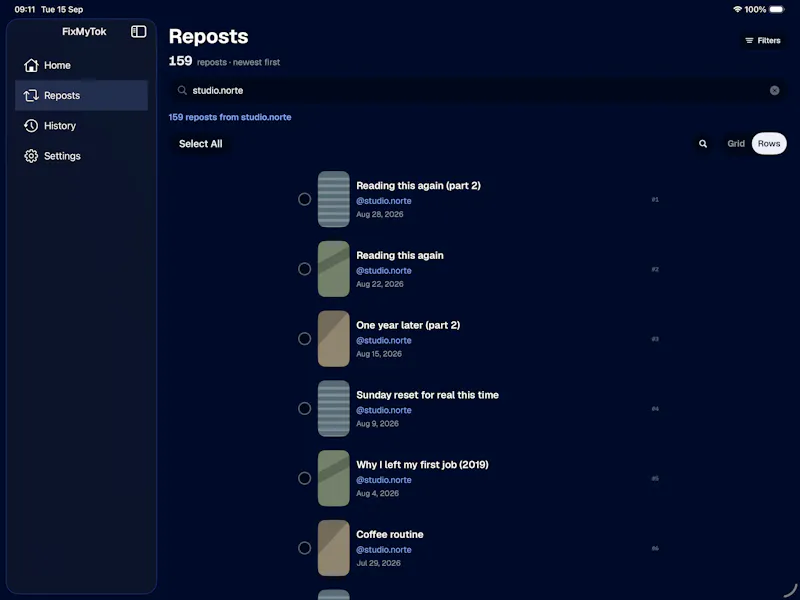The image size is (800, 600).
Task: Switch to Grid view
Action: (736, 144)
